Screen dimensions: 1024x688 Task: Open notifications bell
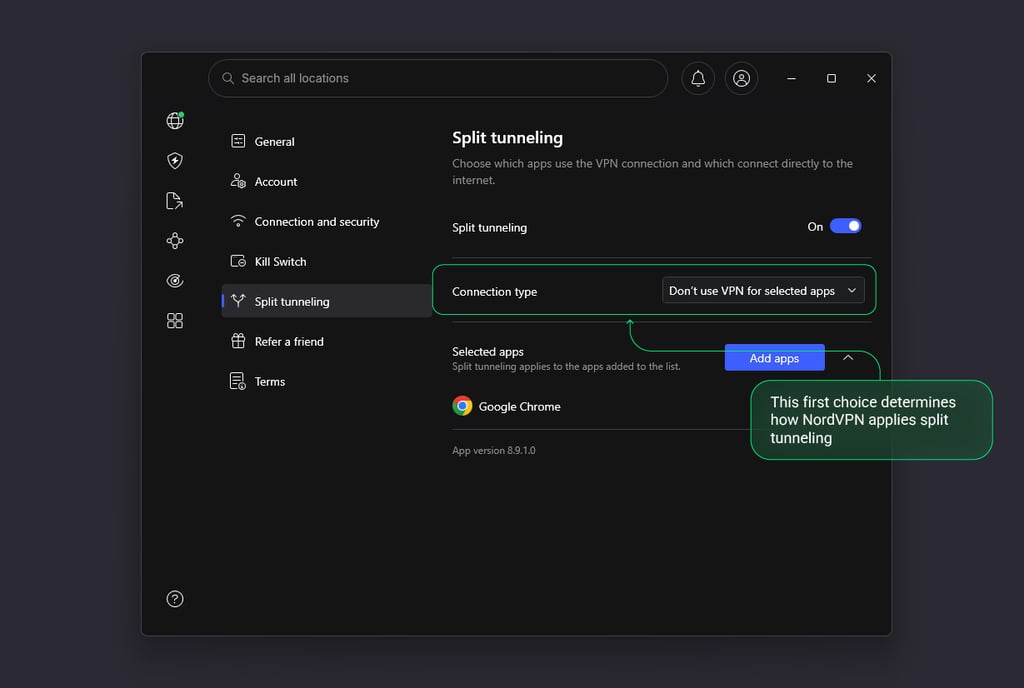(x=698, y=78)
